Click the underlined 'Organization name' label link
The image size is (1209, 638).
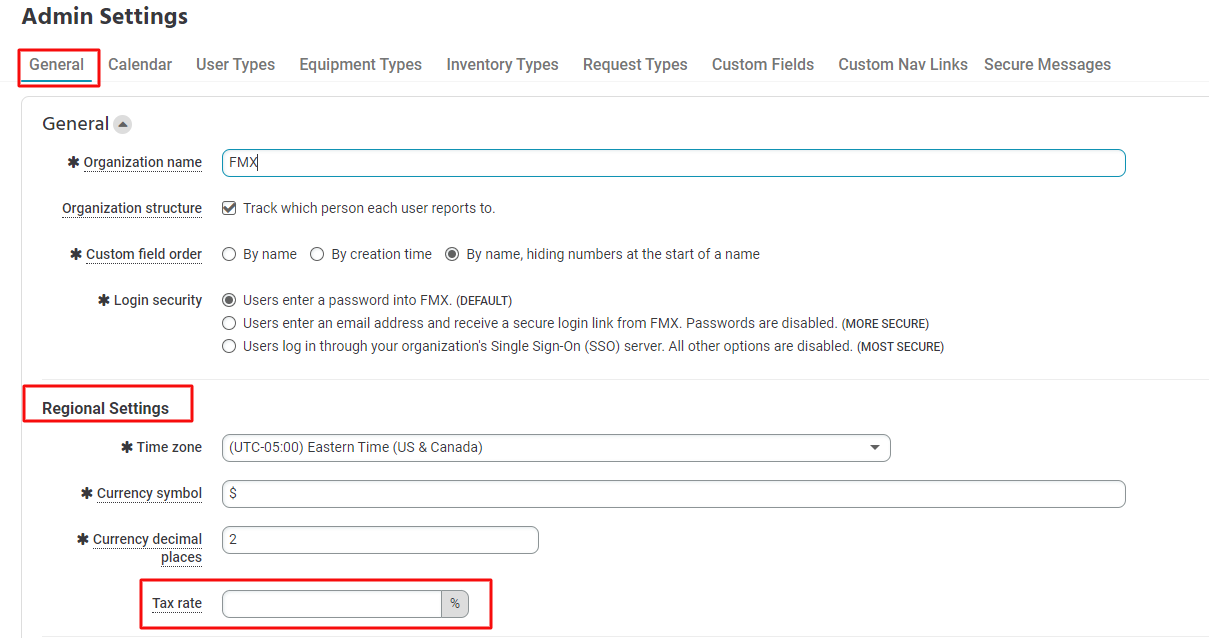pos(143,162)
